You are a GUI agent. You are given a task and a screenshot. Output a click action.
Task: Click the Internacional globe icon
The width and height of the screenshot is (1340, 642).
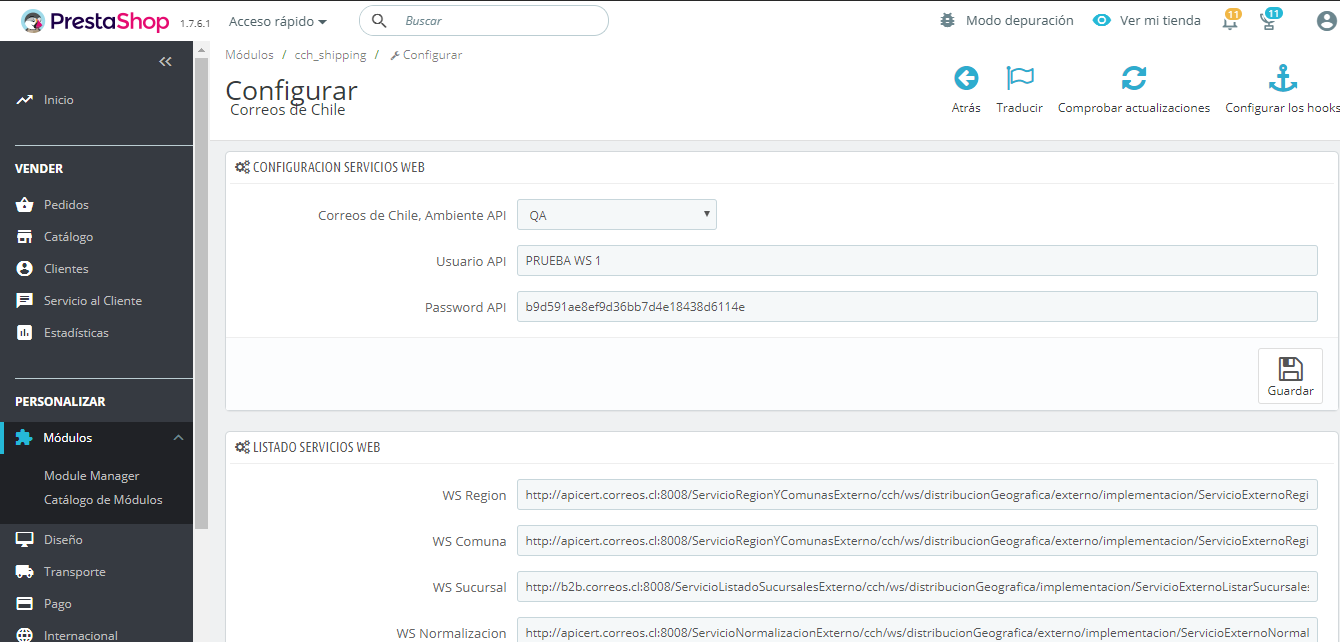(x=25, y=635)
